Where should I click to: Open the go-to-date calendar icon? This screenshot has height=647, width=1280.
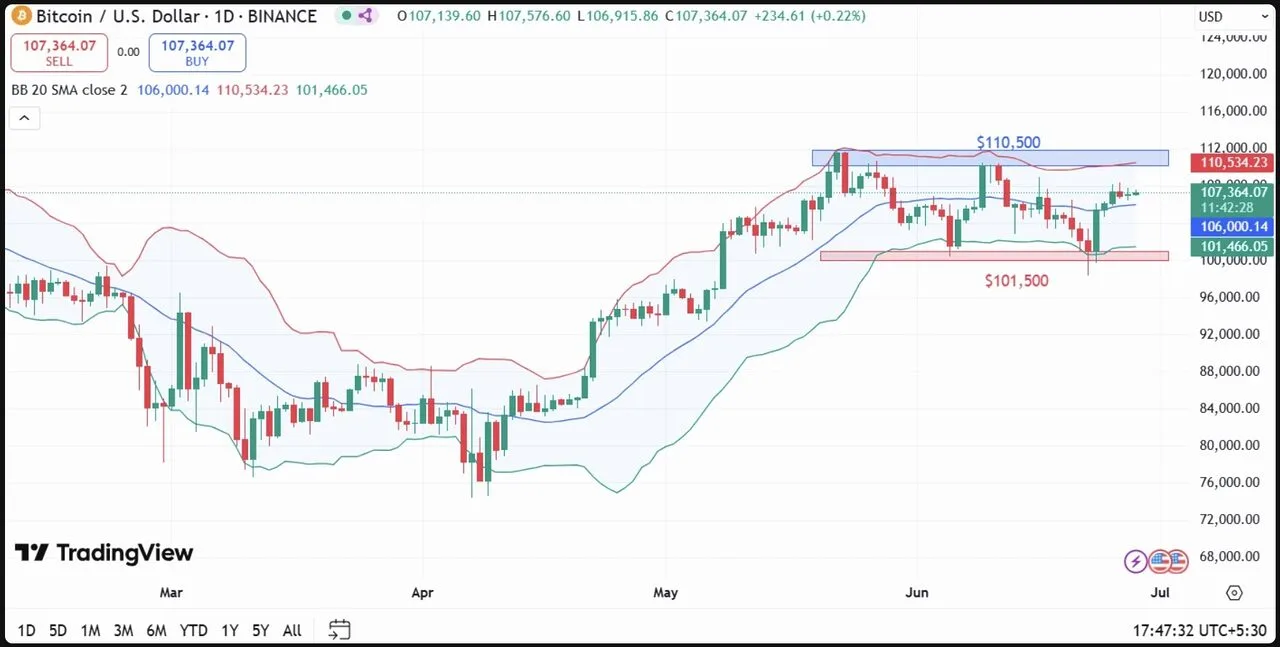click(x=338, y=629)
